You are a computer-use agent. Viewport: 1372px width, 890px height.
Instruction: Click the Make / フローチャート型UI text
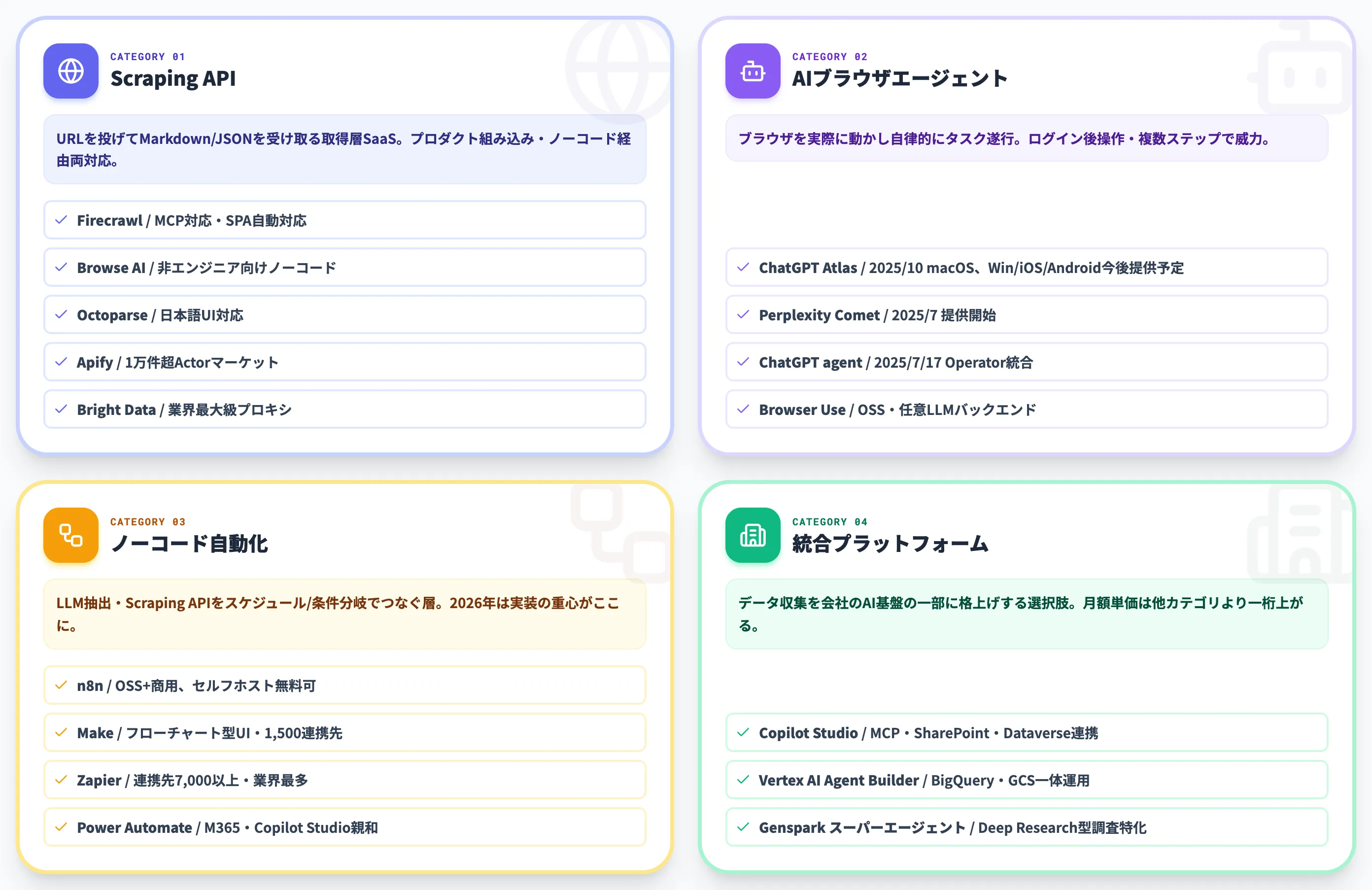[x=210, y=733]
